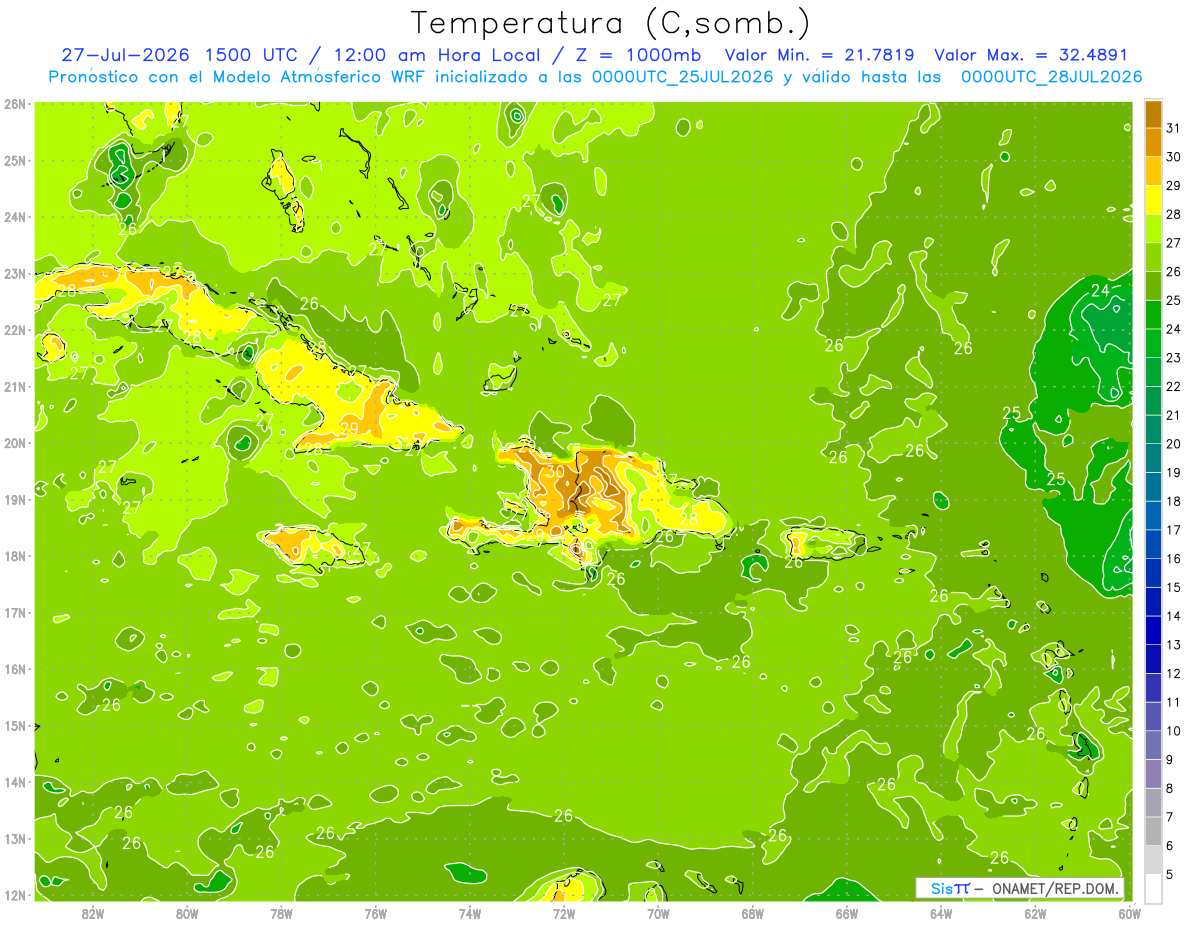
Task: Click the legend value 31
Action: point(1174,128)
